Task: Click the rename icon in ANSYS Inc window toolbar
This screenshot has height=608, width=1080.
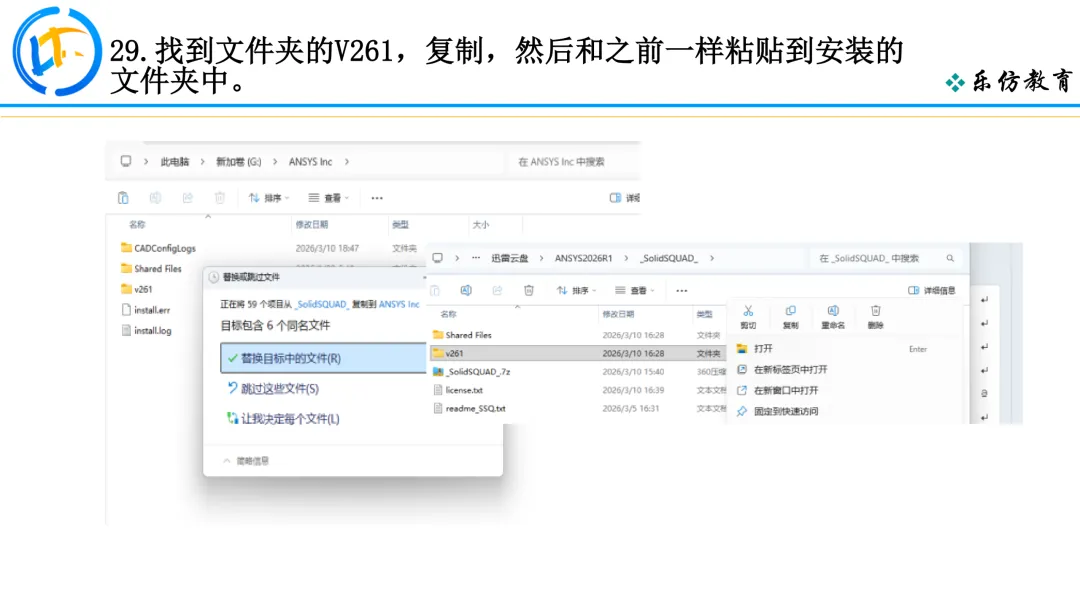Action: coord(156,198)
